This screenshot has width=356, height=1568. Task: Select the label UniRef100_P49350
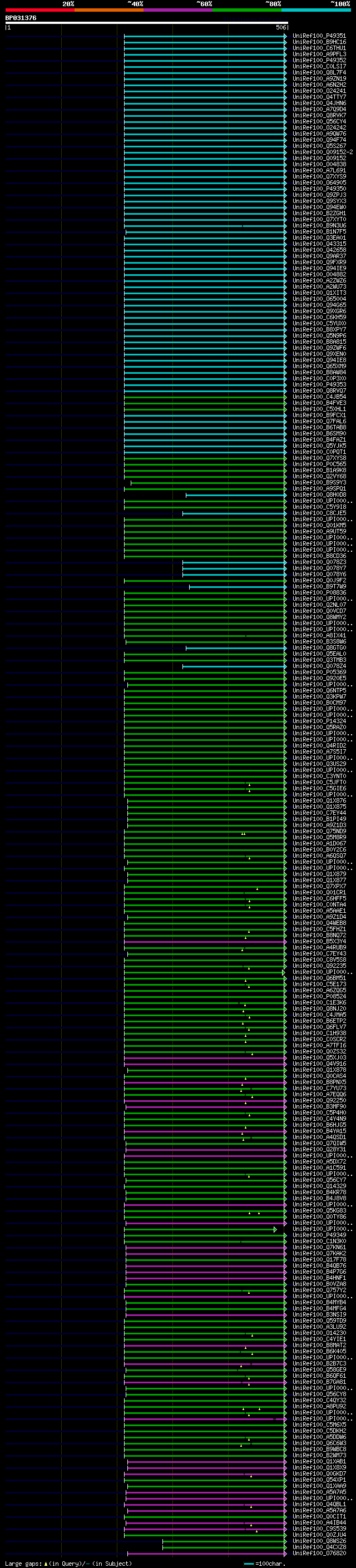pos(319,189)
